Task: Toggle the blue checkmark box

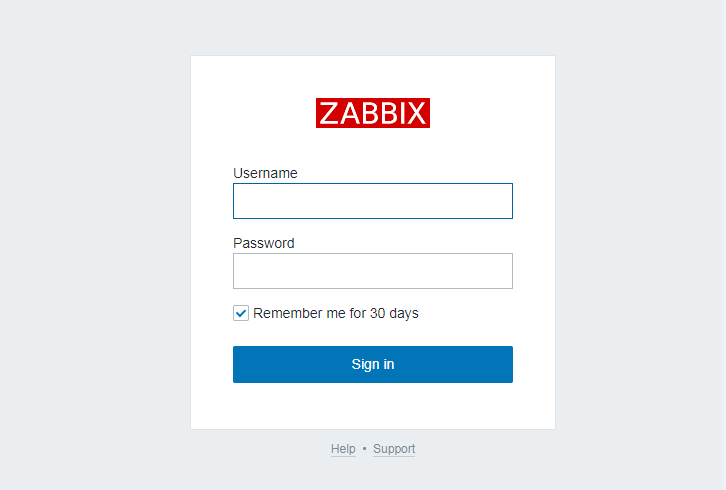Action: coord(241,313)
